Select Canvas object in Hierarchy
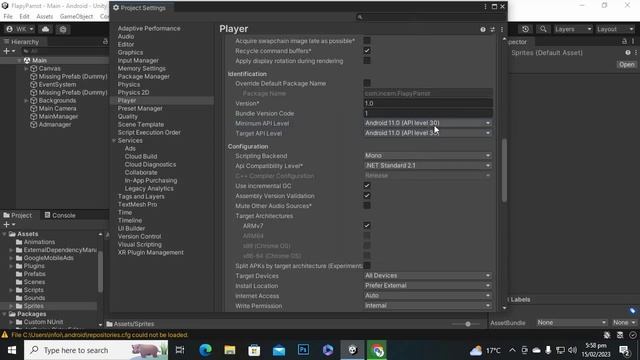The height and width of the screenshot is (360, 640). pos(49,69)
